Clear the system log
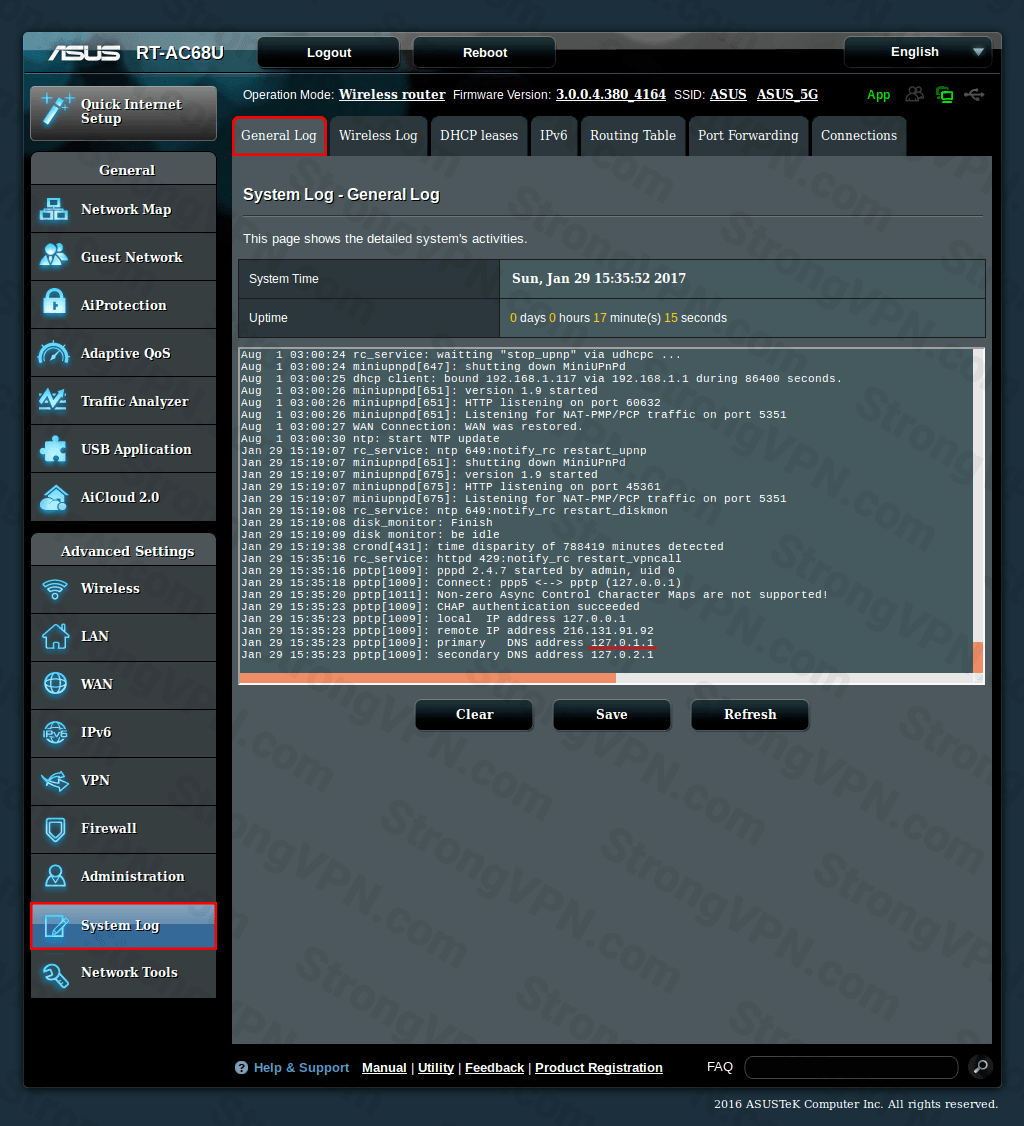The height and width of the screenshot is (1126, 1024). [x=474, y=715]
